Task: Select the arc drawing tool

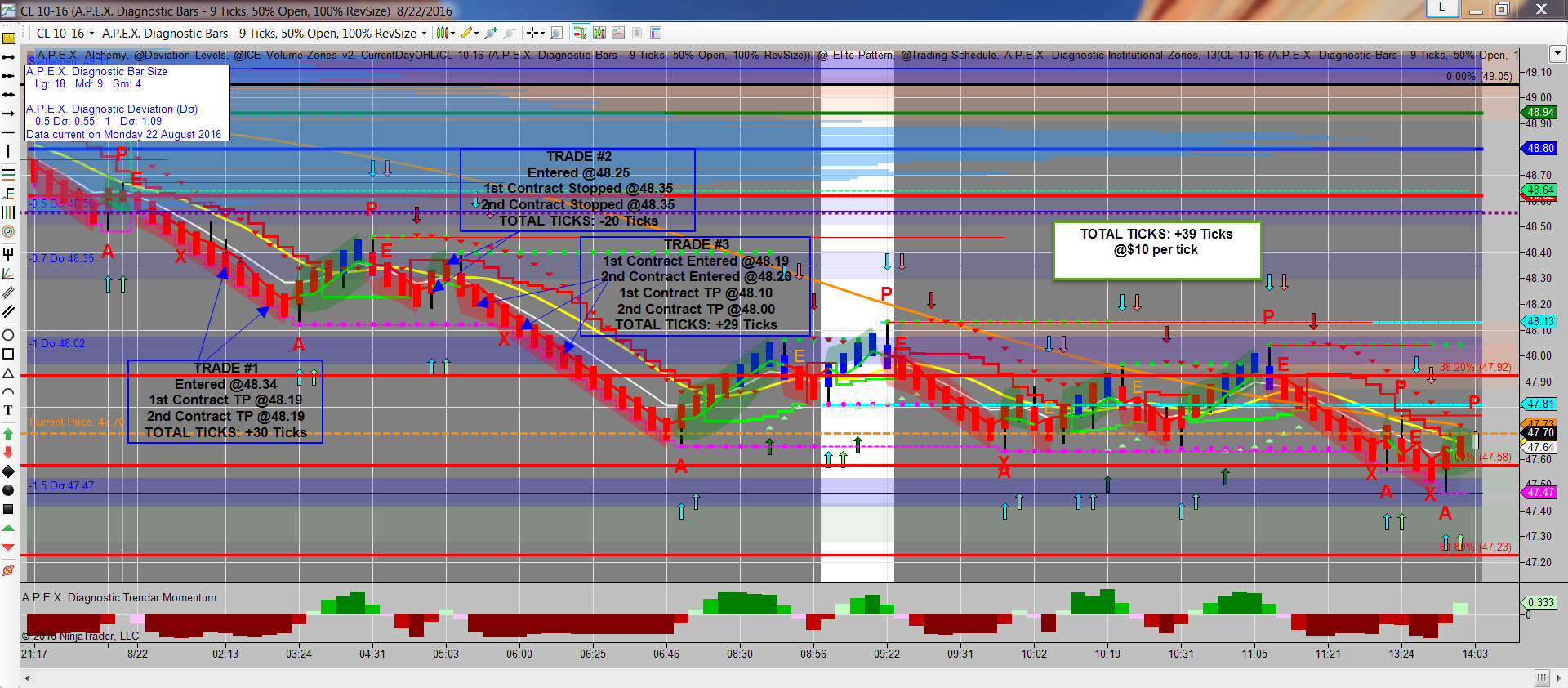Action: [x=8, y=391]
